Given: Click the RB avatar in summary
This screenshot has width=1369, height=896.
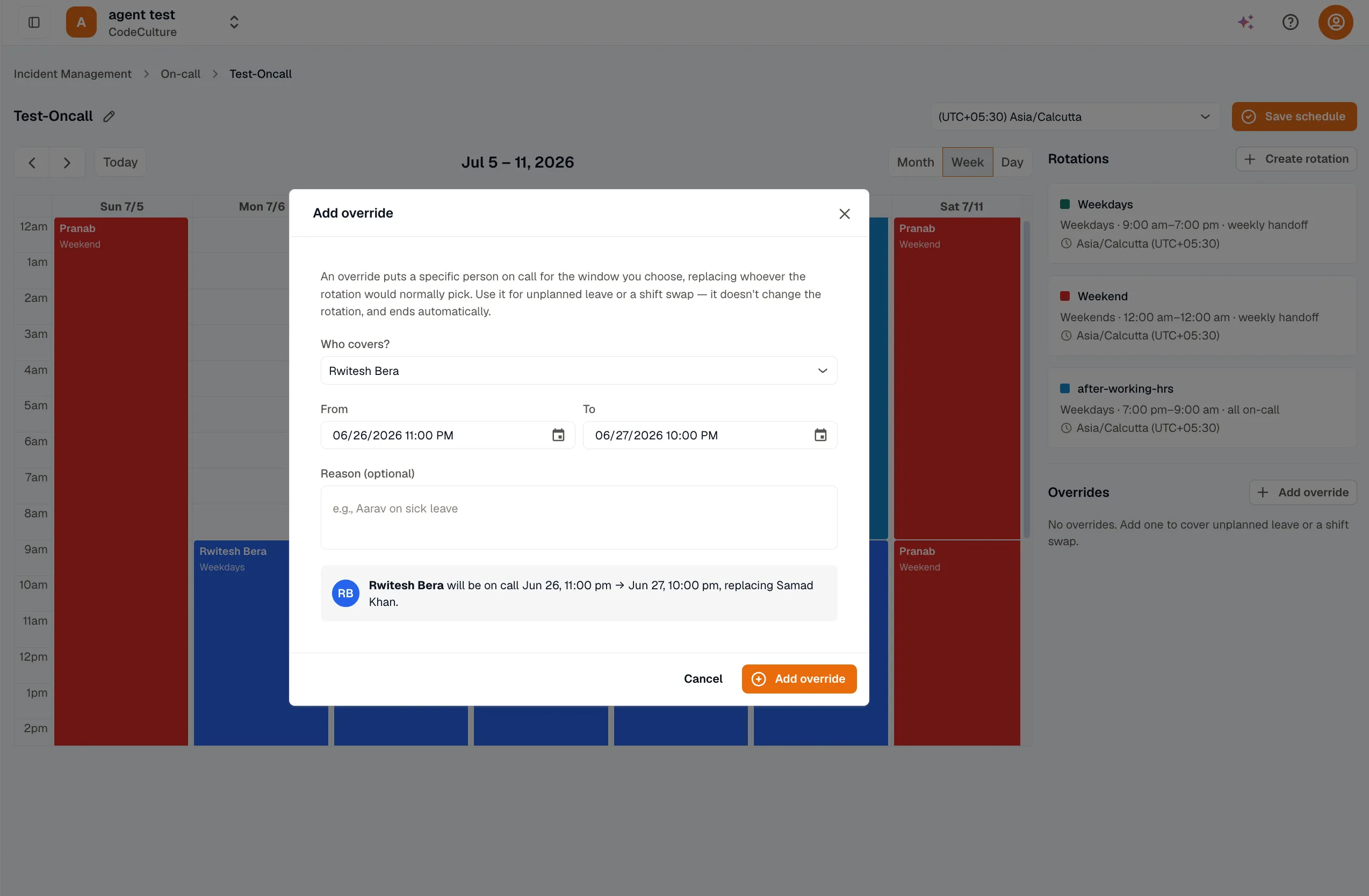Looking at the screenshot, I should (x=345, y=594).
